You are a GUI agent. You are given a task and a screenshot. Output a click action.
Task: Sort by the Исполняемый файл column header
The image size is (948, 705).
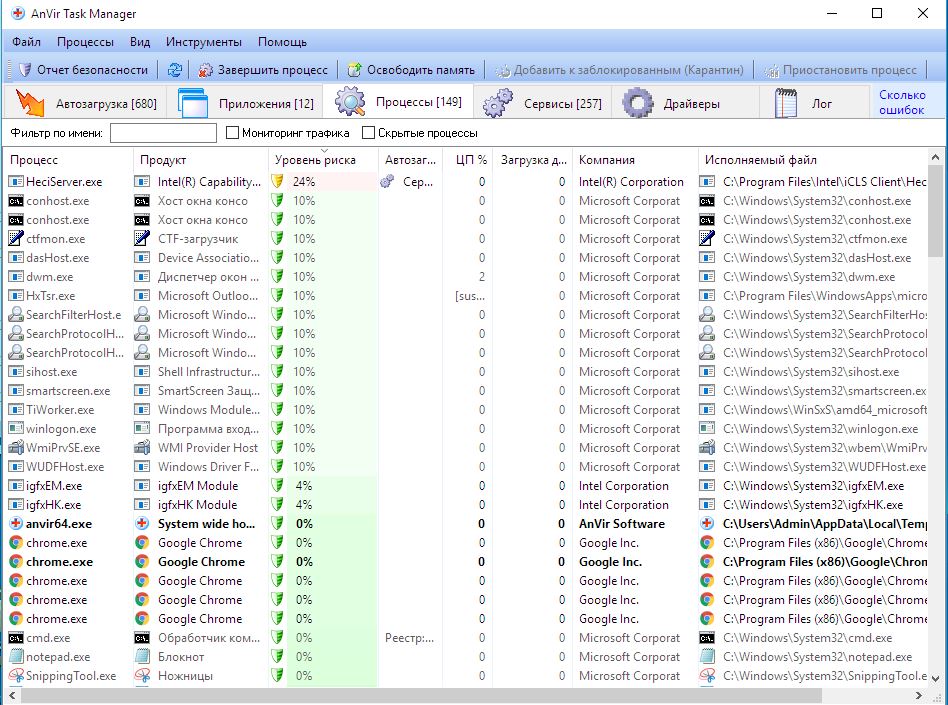(813, 160)
